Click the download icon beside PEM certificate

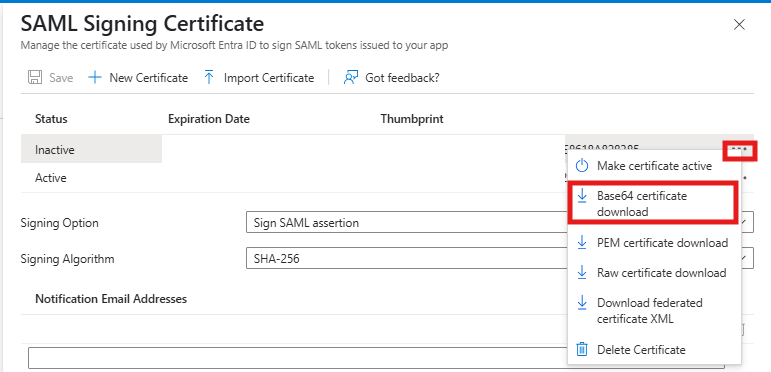coord(582,242)
